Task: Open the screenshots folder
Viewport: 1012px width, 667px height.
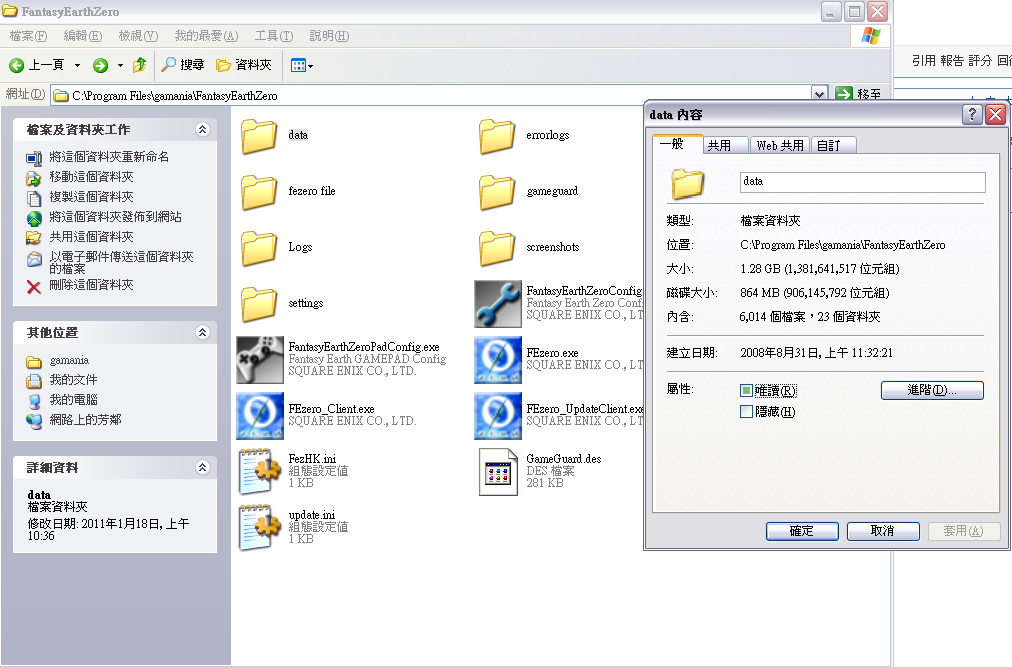Action: pos(498,248)
